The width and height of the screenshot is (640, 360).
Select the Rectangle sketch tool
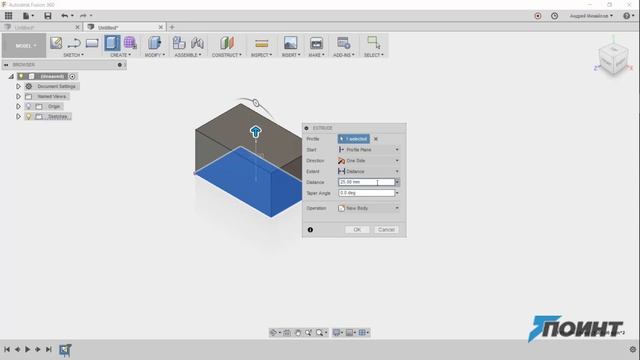click(x=92, y=43)
